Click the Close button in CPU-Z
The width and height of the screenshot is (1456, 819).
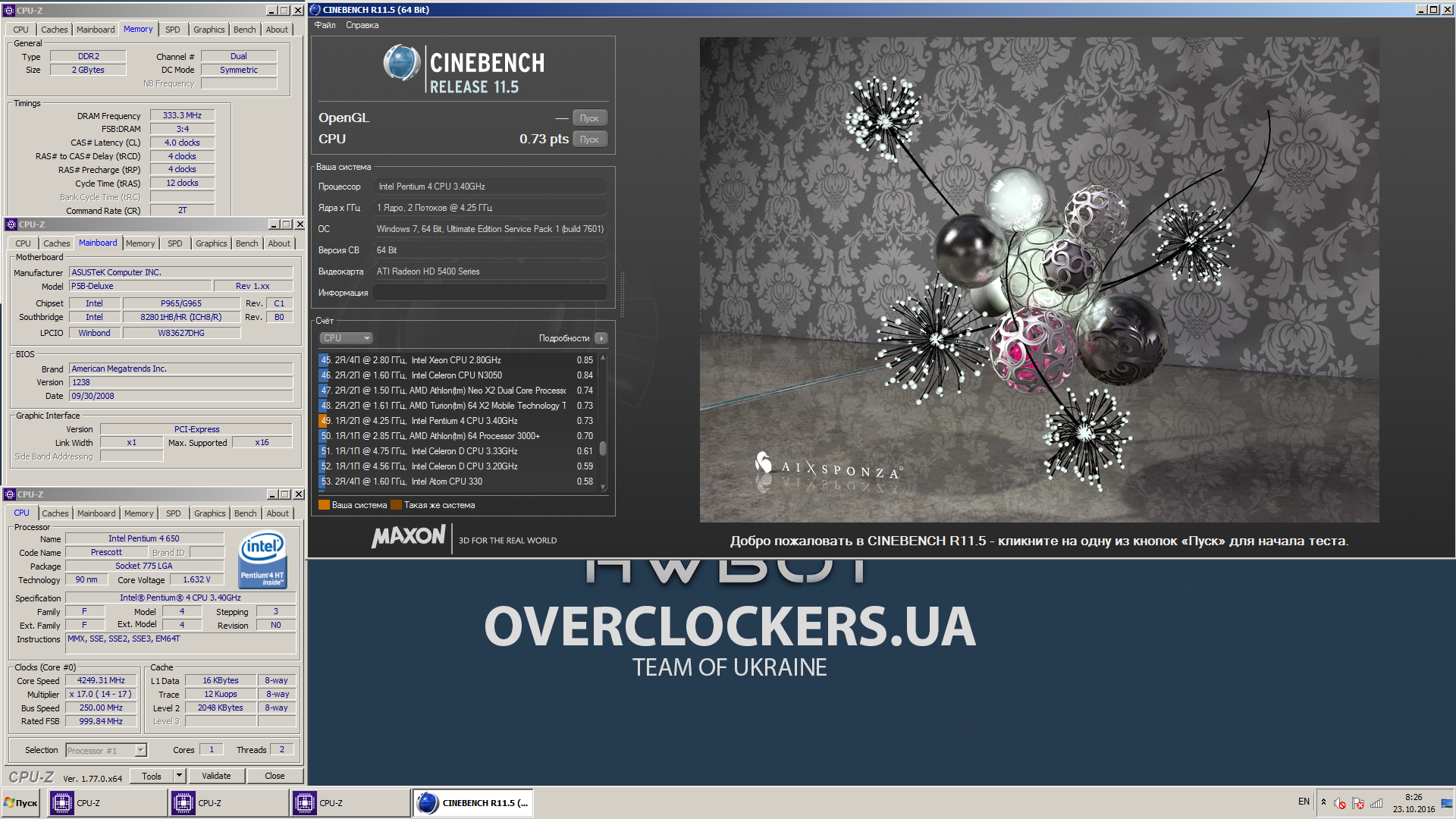click(x=275, y=776)
